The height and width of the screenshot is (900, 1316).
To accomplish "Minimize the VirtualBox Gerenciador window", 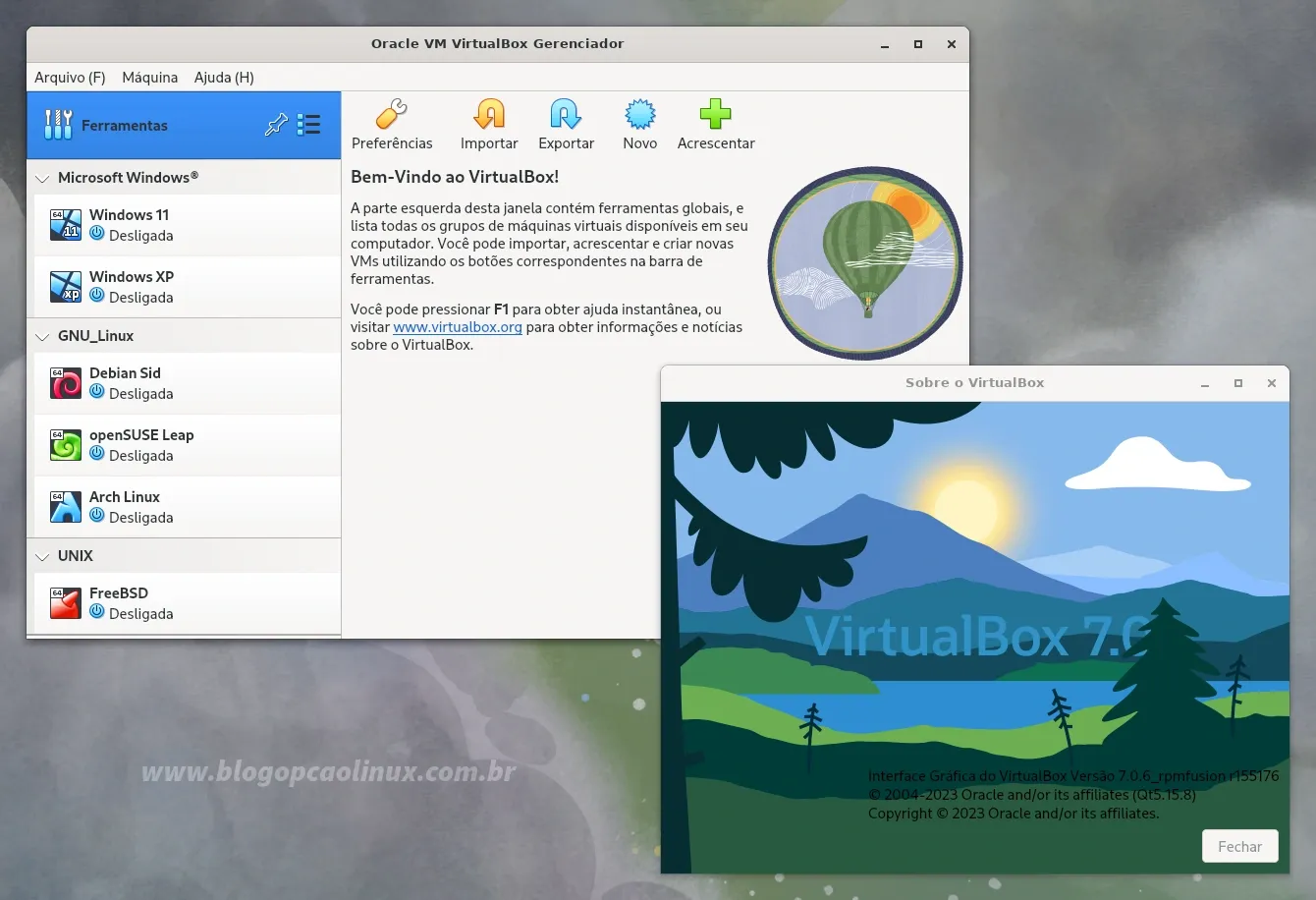I will tap(885, 44).
